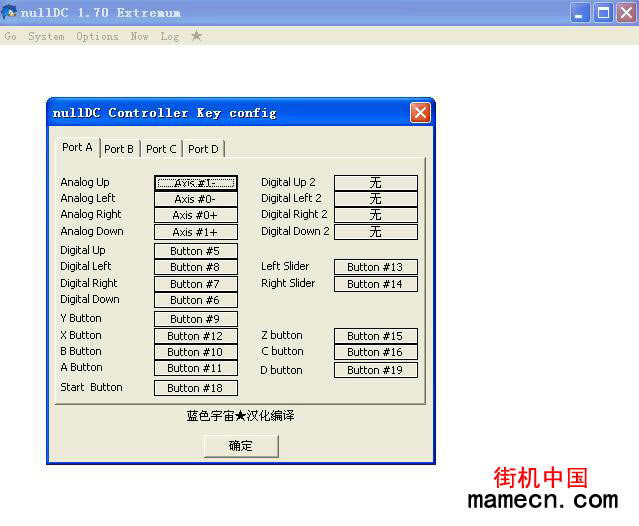This screenshot has height=526, width=639.
Task: Rebind the Z button field Button #15
Action: click(x=375, y=336)
